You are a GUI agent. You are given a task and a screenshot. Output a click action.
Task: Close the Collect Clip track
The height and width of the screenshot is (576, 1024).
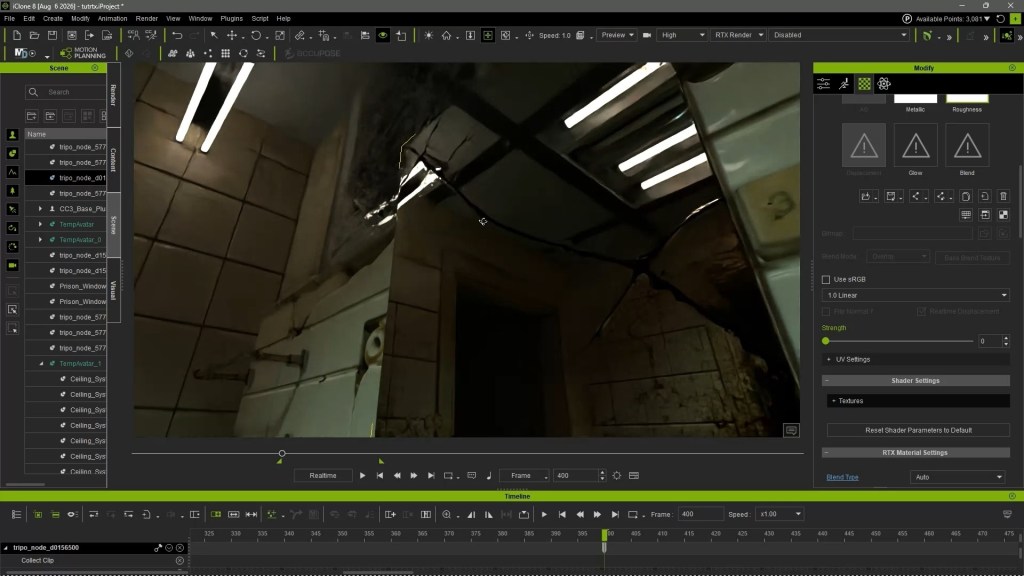pyautogui.click(x=180, y=560)
